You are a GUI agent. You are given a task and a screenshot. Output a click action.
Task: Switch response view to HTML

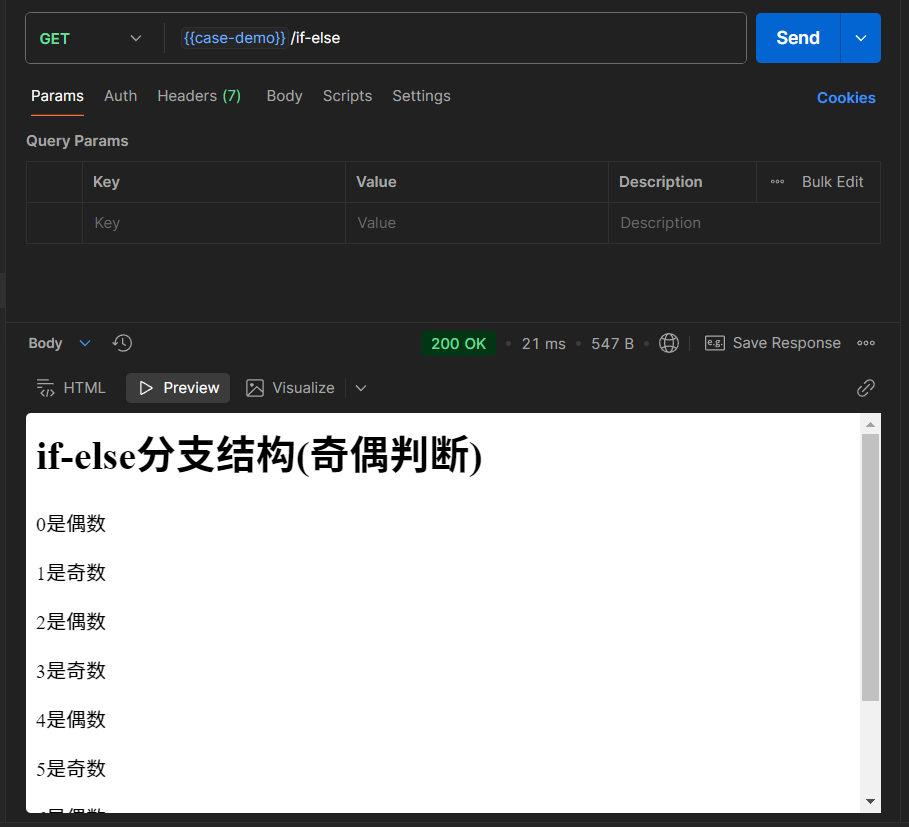(71, 388)
